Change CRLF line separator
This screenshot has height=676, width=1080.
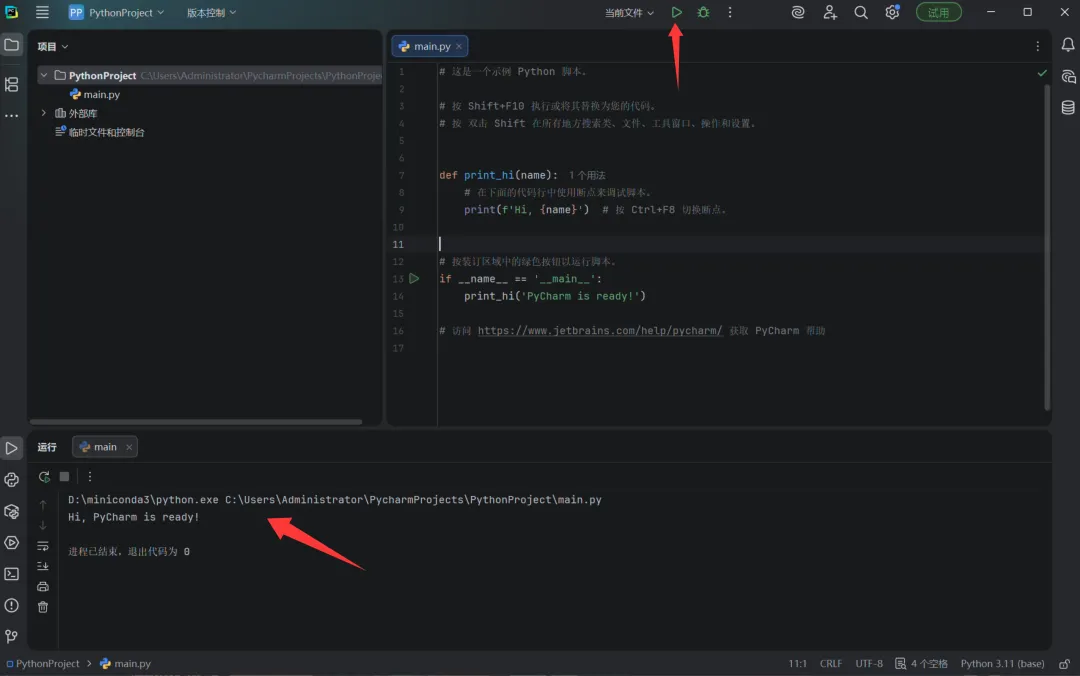[x=831, y=664]
